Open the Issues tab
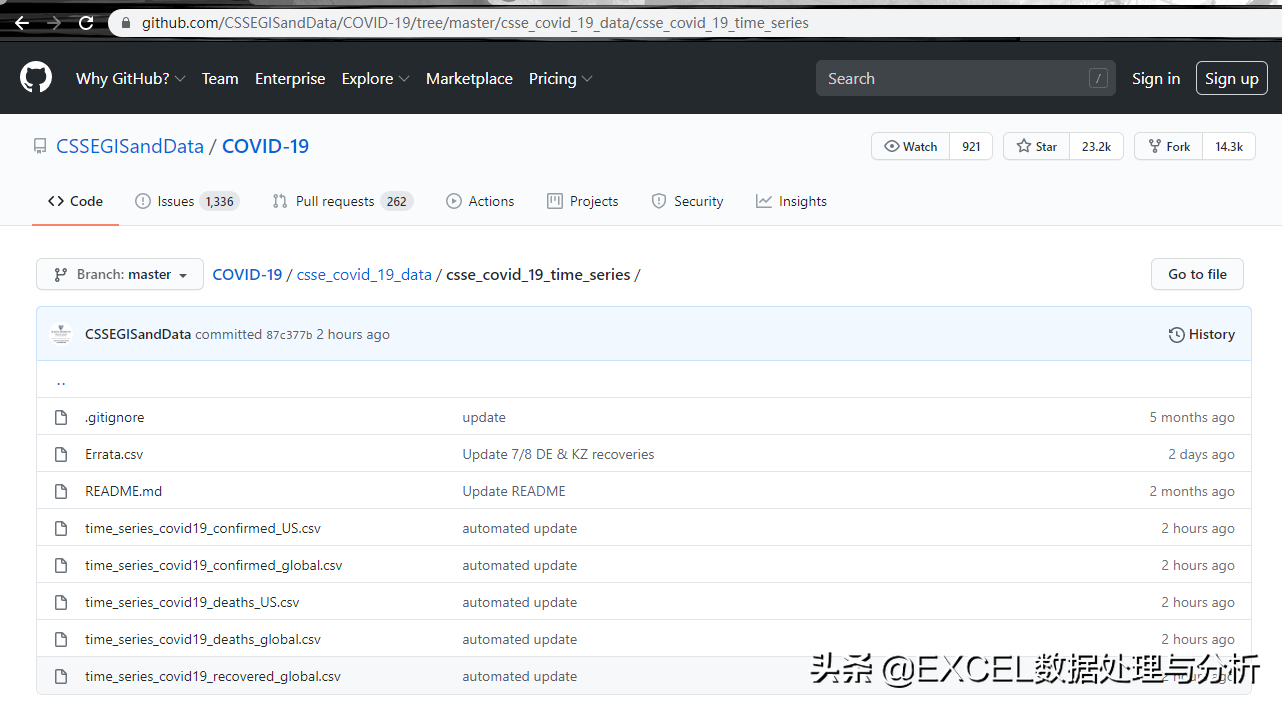This screenshot has height=706, width=1282. [187, 201]
